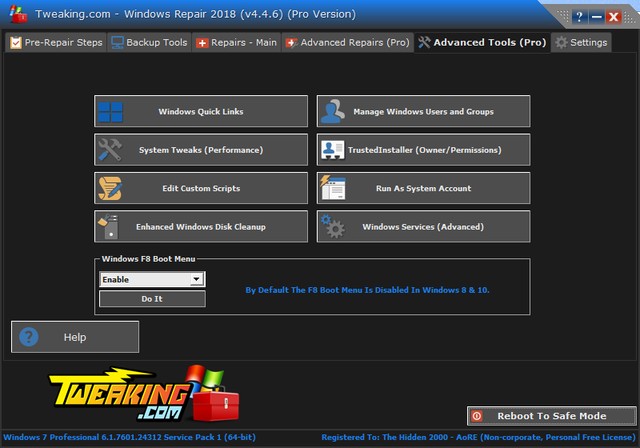Open the Backup Tools tab
The height and width of the screenshot is (448, 640).
[x=149, y=43]
